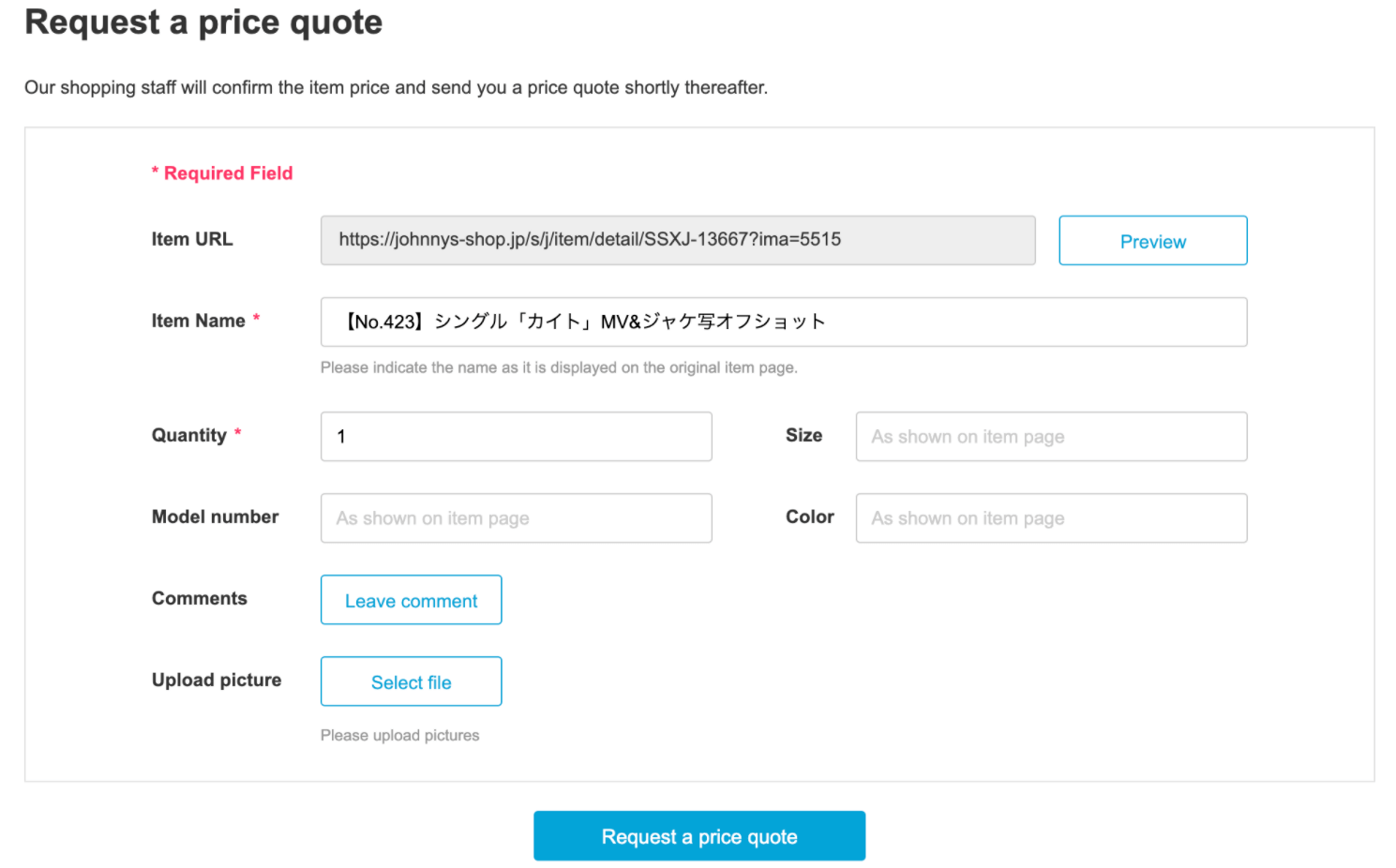Click the 'Color' label

click(810, 516)
